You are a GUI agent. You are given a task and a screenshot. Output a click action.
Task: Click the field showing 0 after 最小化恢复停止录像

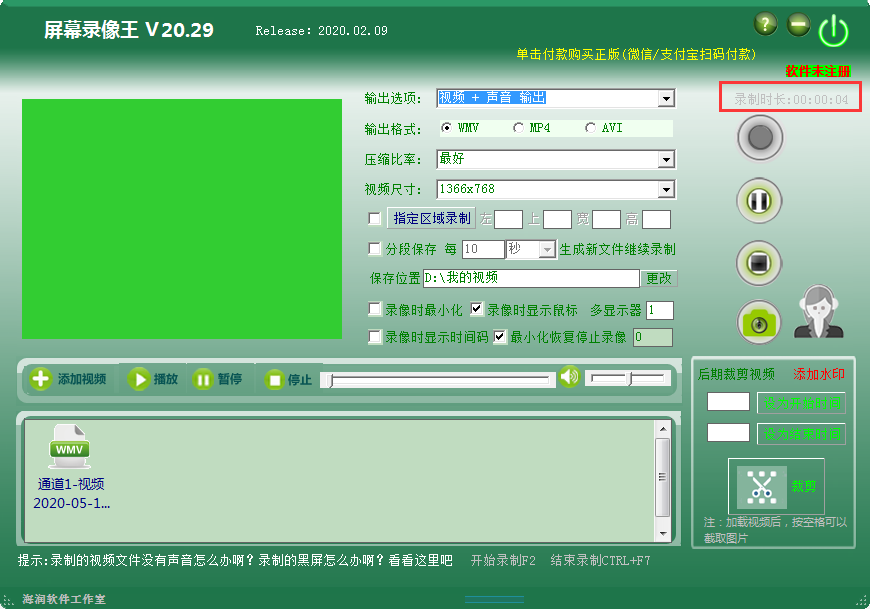tap(652, 337)
